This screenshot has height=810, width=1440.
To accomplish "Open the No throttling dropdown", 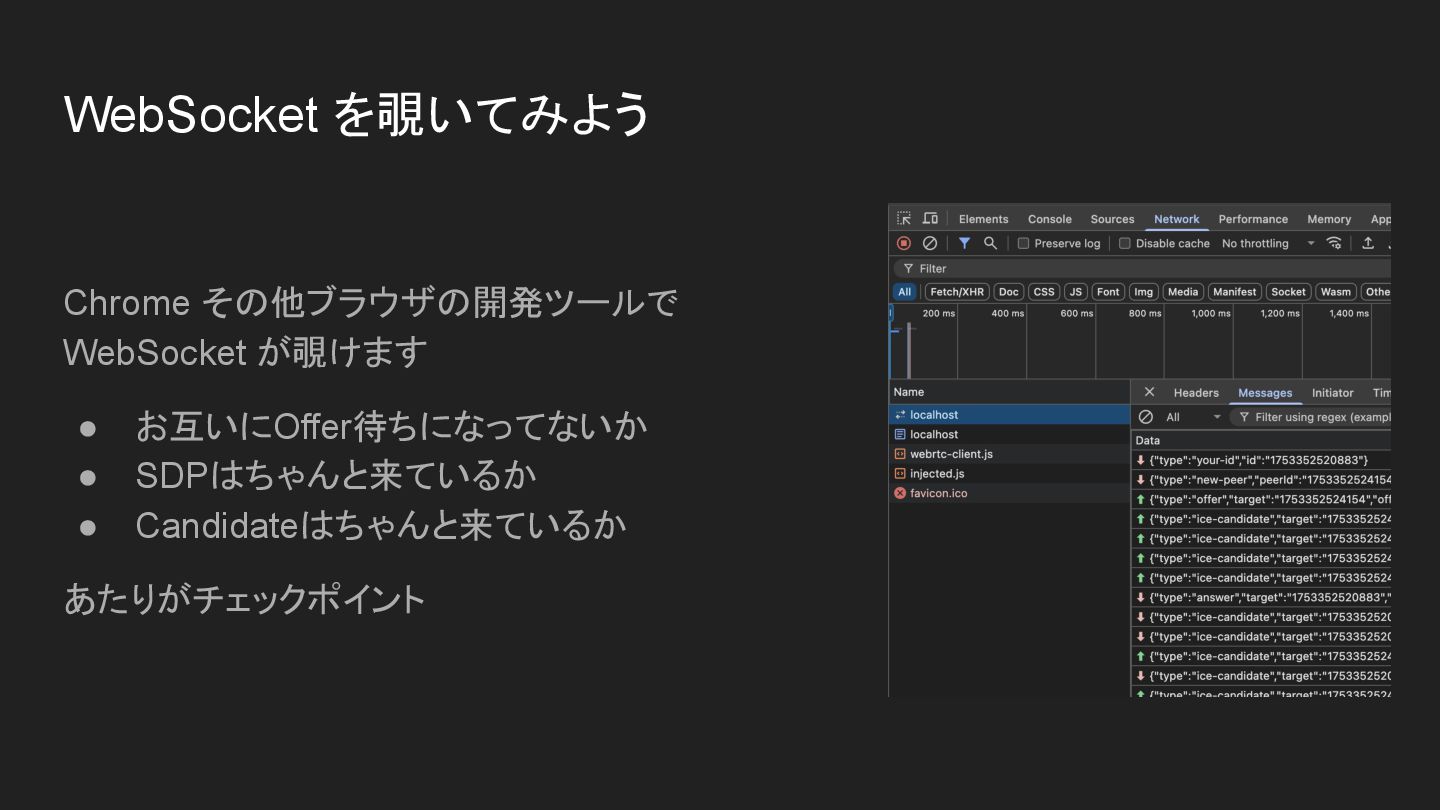I will click(1268, 243).
